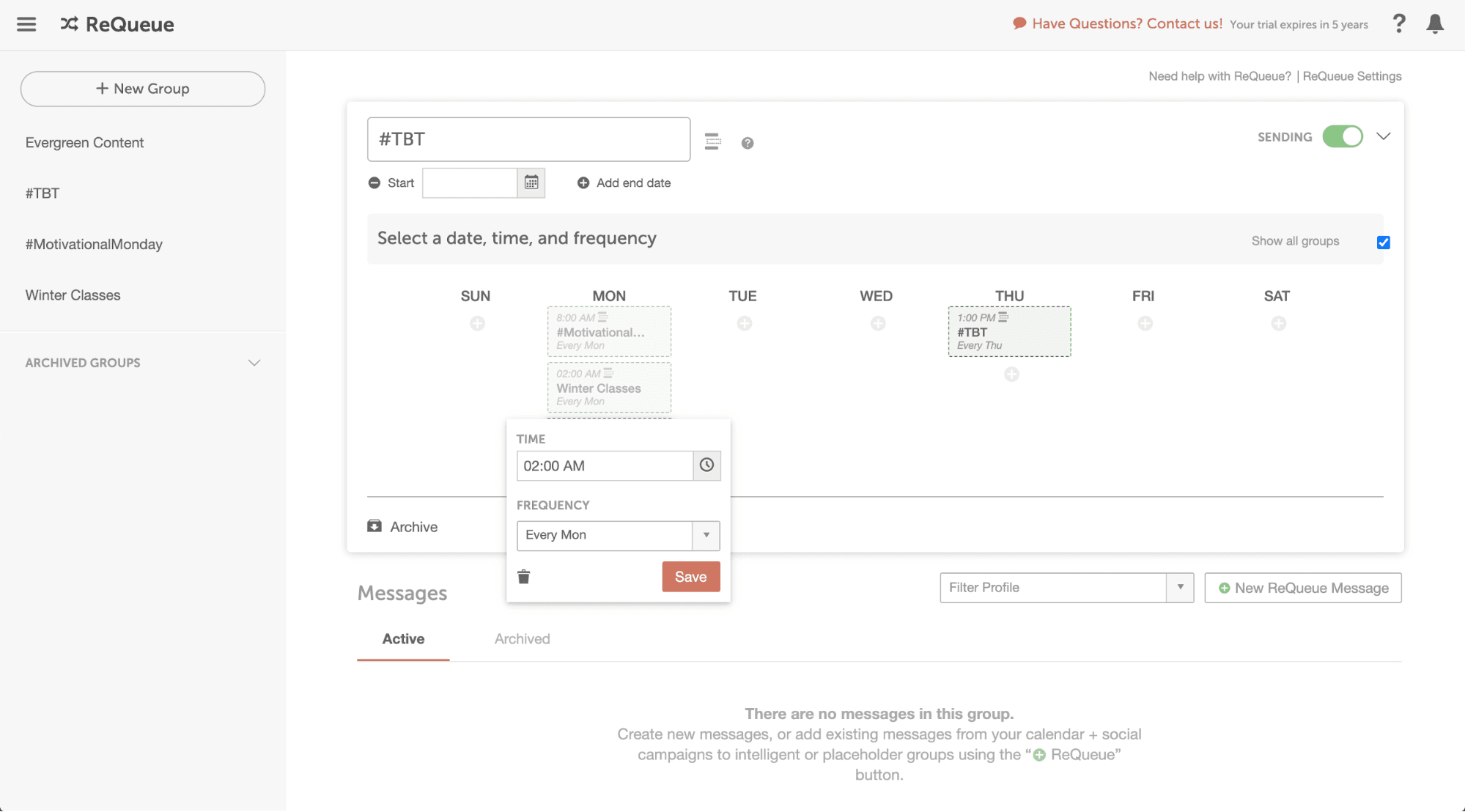This screenshot has height=812, width=1465.
Task: Add another time slot under Thursday #TBT
Action: click(x=1011, y=374)
